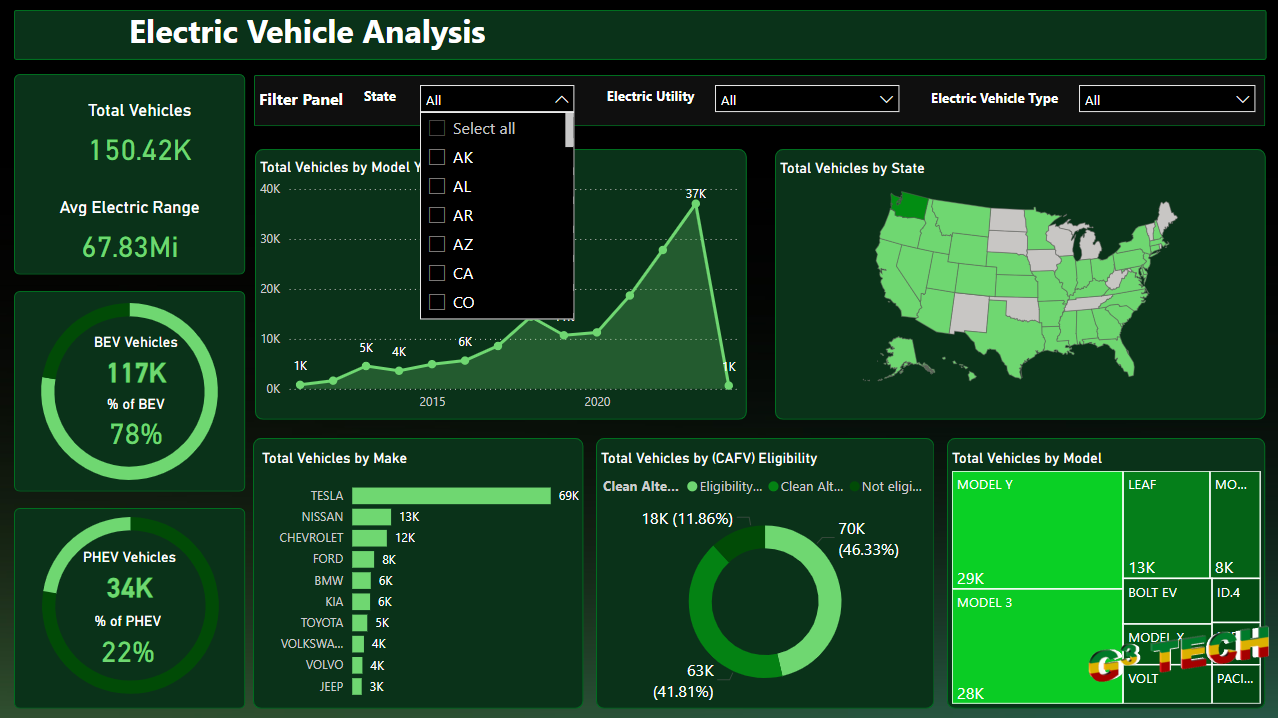Select the FORD bar in Make chart
This screenshot has height=718, width=1278.
363,559
